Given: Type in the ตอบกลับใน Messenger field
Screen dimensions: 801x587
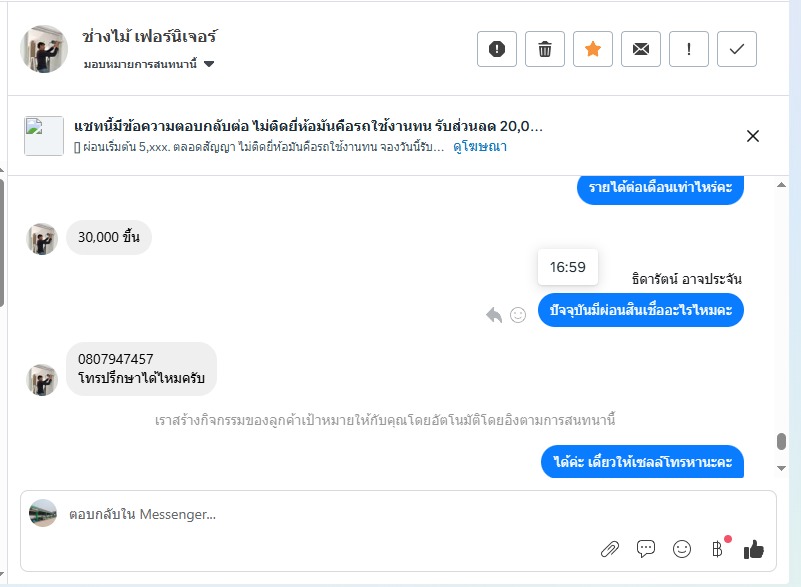Looking at the screenshot, I should (x=300, y=514).
